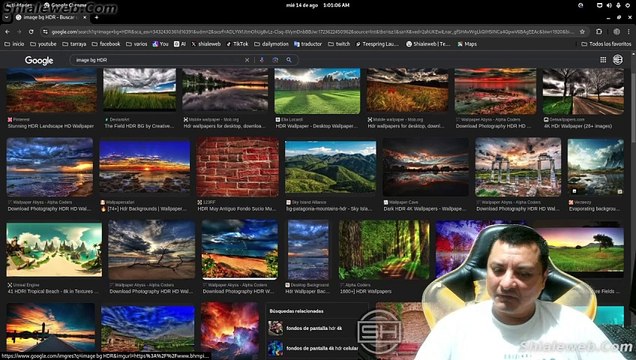Open a new browser tab
This screenshot has width=636, height=360.
(x=97, y=17)
